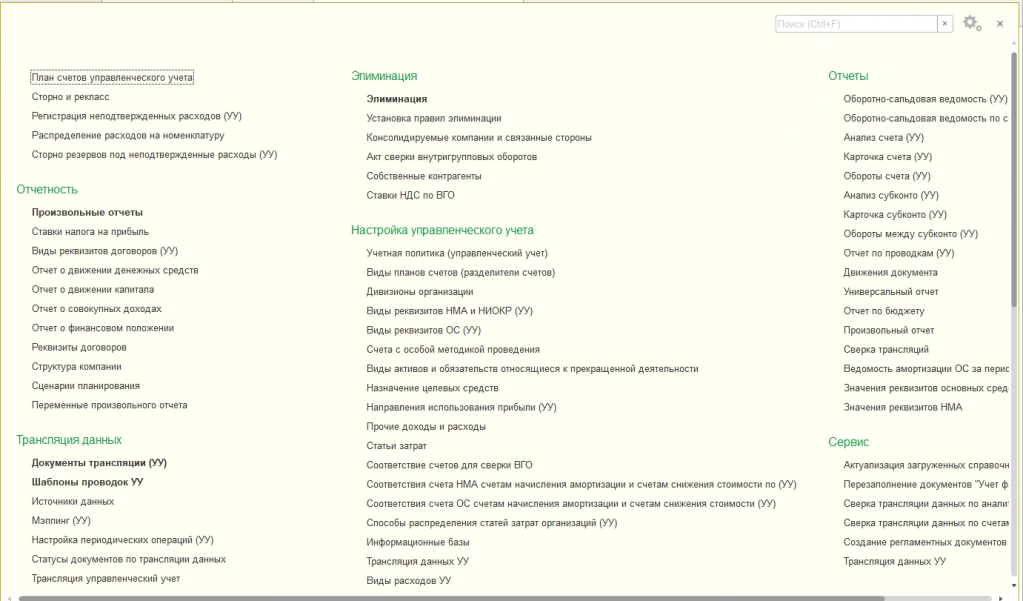Open Реквизиты договоров
1023x601 pixels.
pos(79,347)
